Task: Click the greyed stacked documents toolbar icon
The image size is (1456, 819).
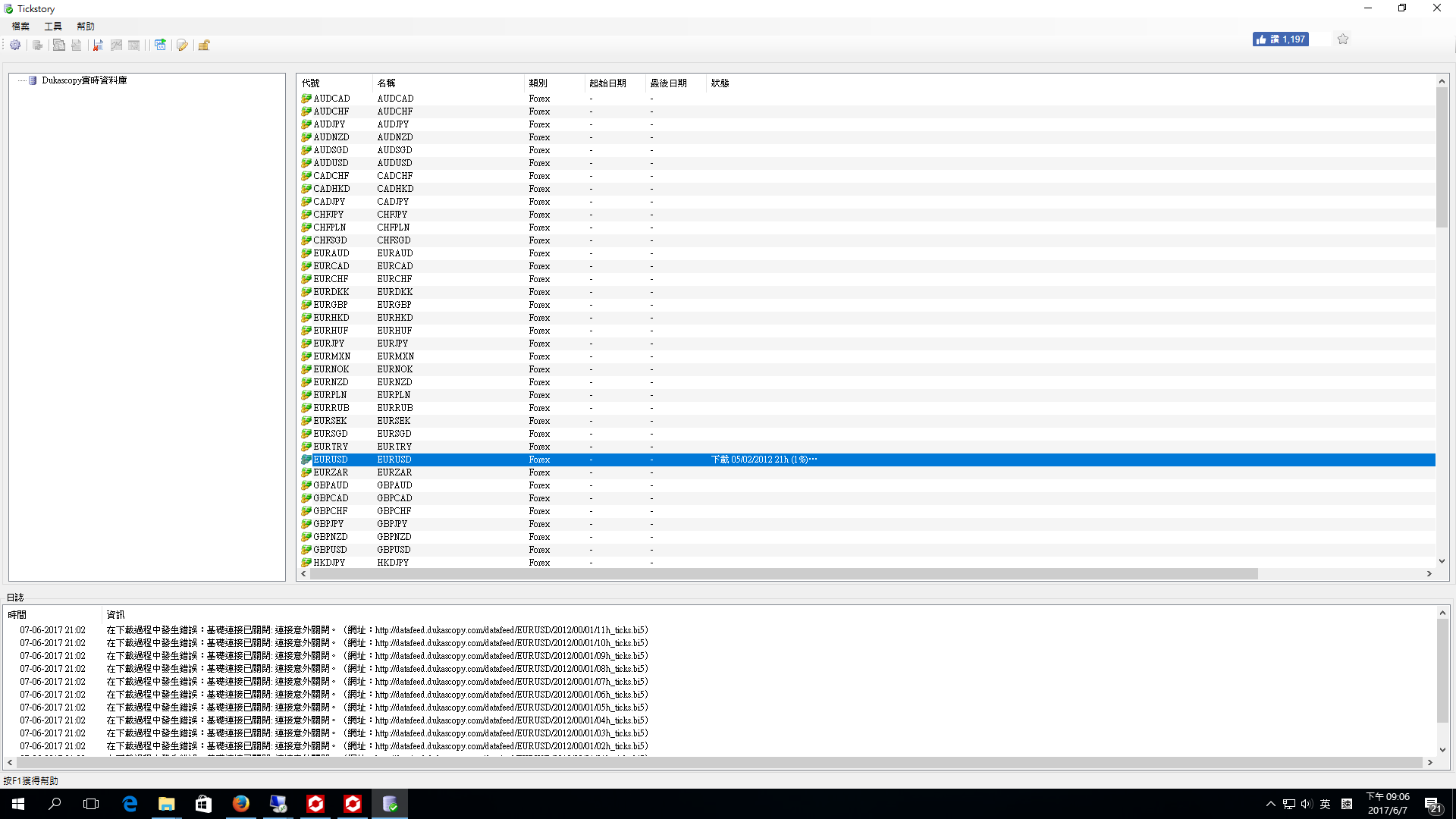Action: coord(58,45)
